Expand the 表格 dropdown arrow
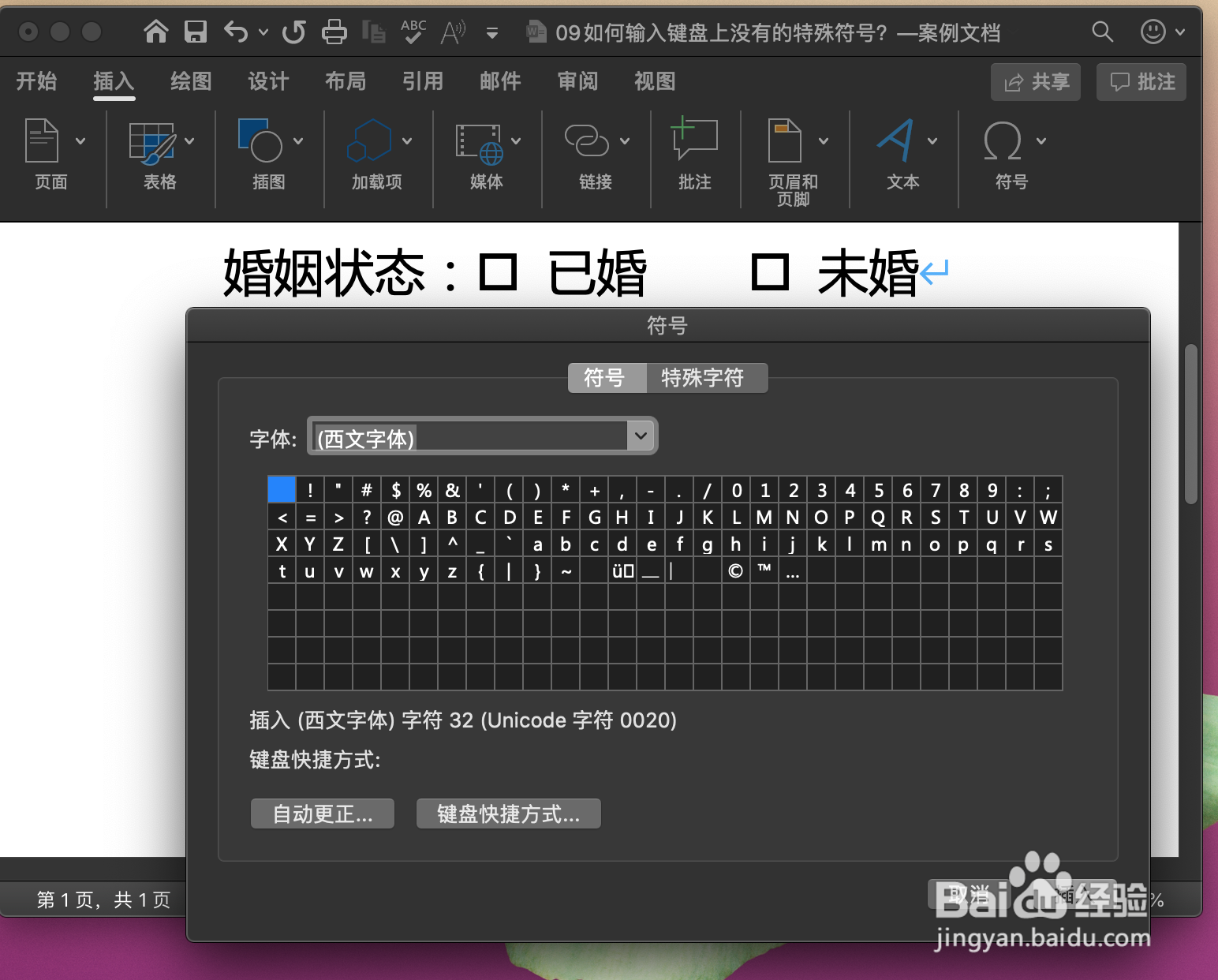This screenshot has width=1218, height=980. point(189,141)
